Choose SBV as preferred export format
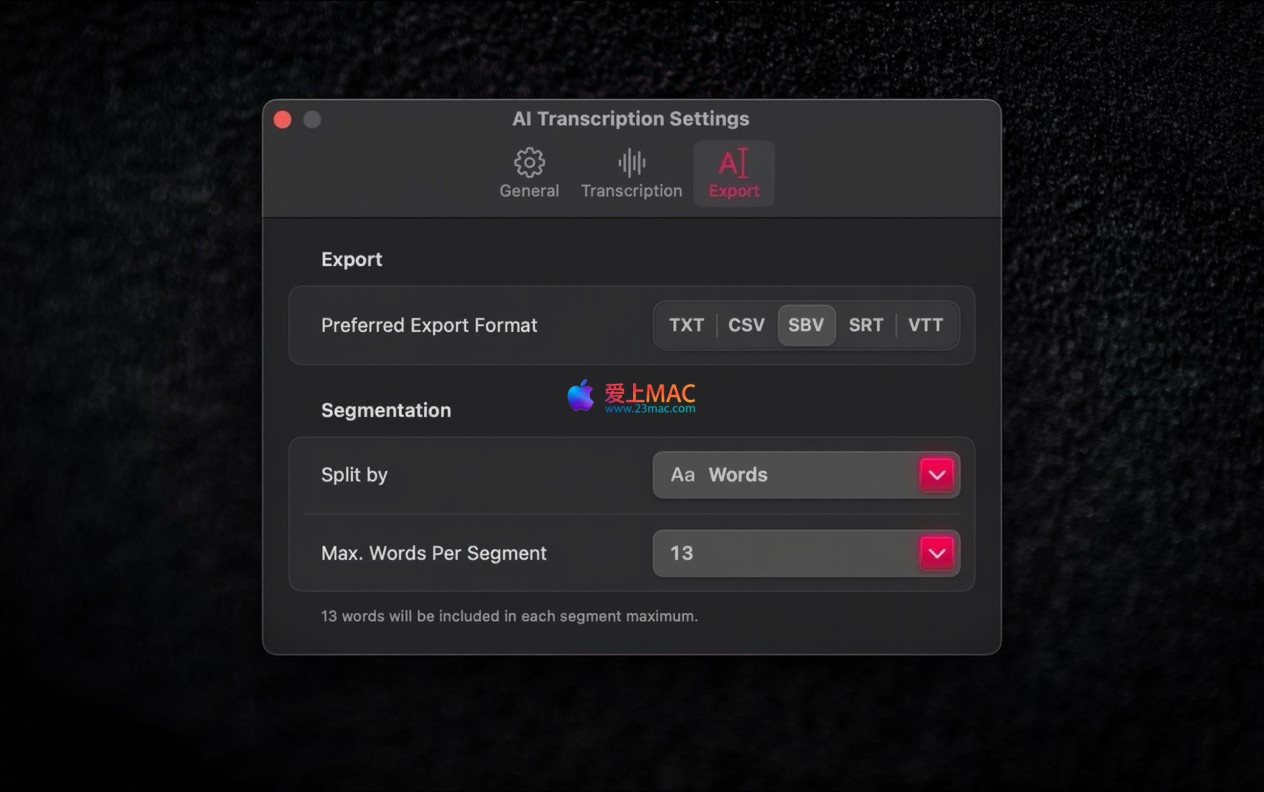The height and width of the screenshot is (792, 1264). (x=806, y=325)
